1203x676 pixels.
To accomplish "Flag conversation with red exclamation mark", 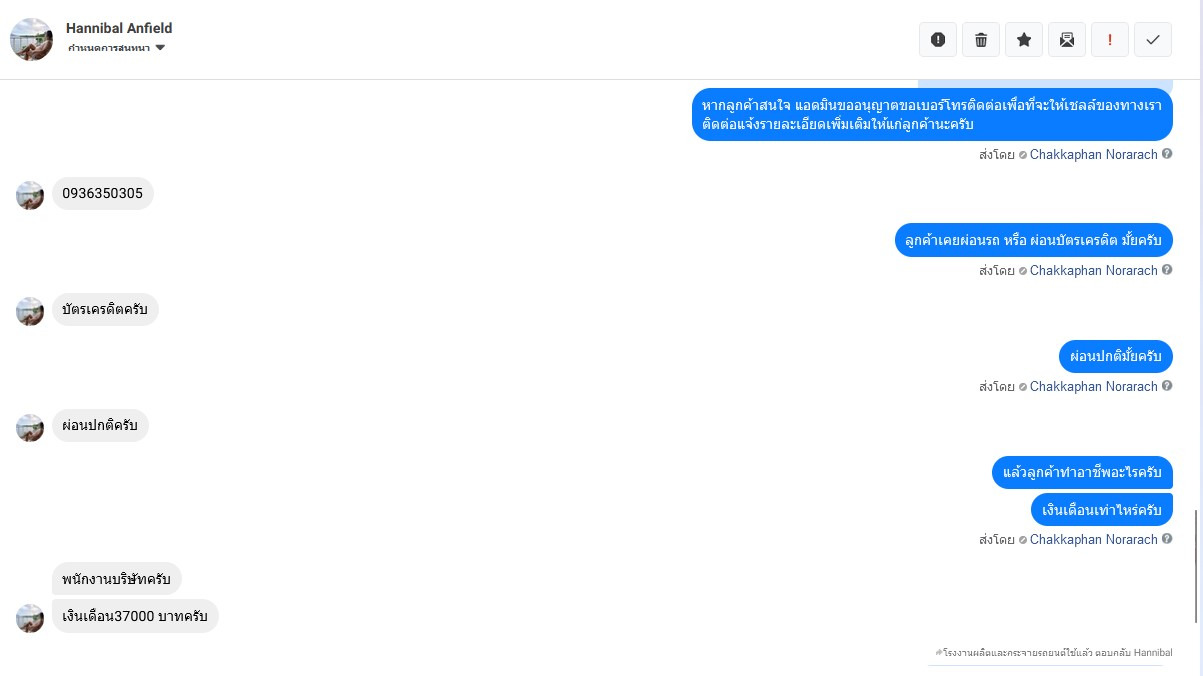I will (1110, 39).
